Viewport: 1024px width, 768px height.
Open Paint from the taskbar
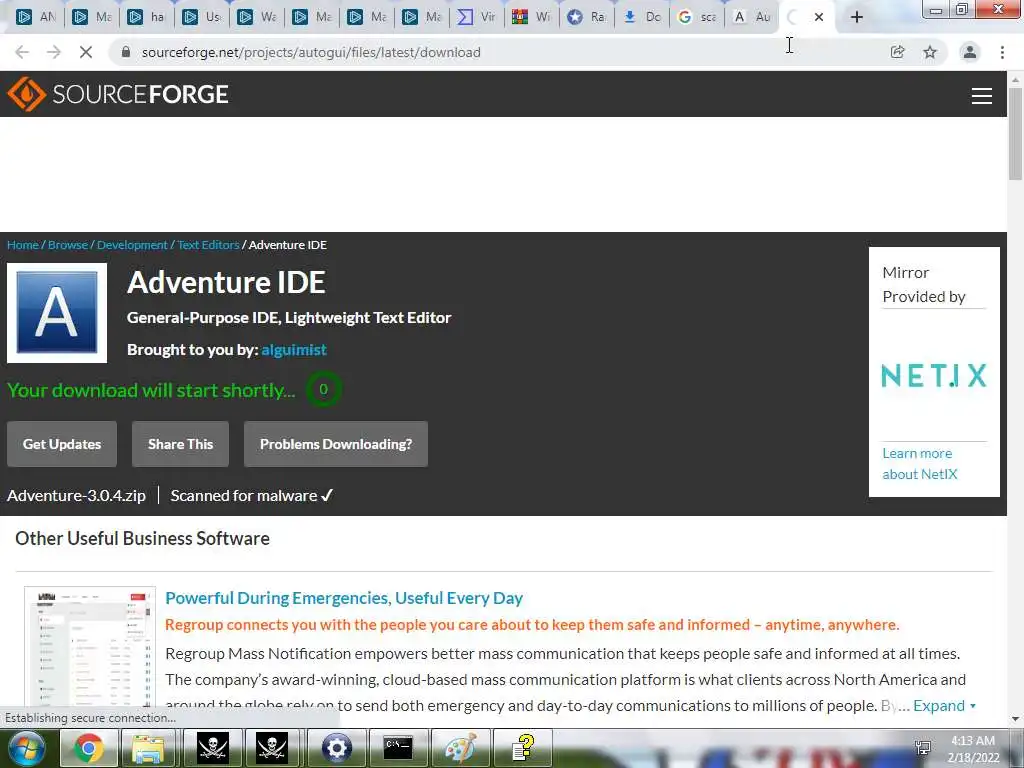point(460,748)
